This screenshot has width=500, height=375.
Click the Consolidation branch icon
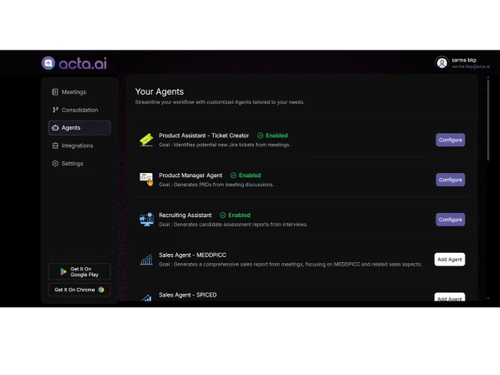55,110
